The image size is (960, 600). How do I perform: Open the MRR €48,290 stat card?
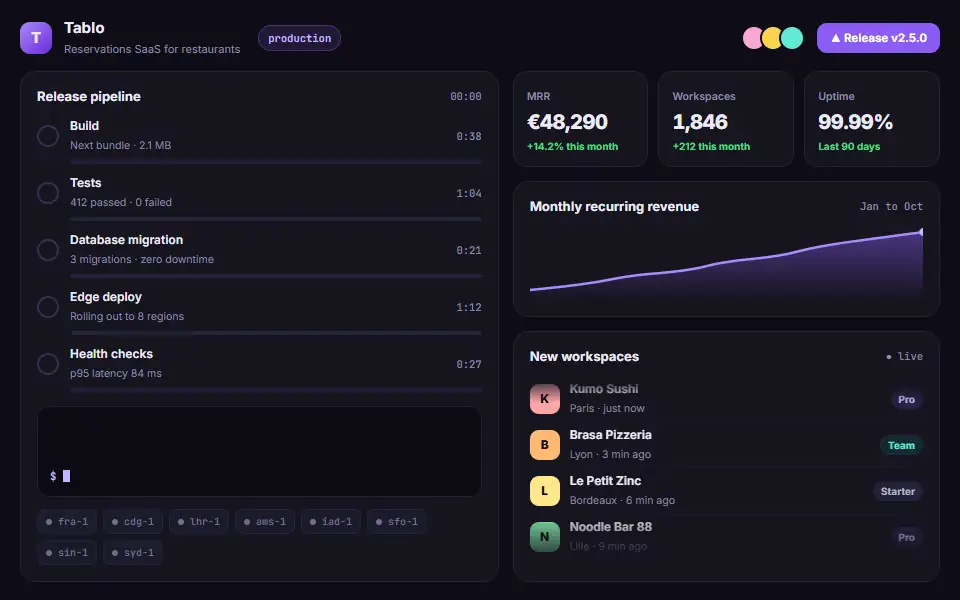point(580,119)
